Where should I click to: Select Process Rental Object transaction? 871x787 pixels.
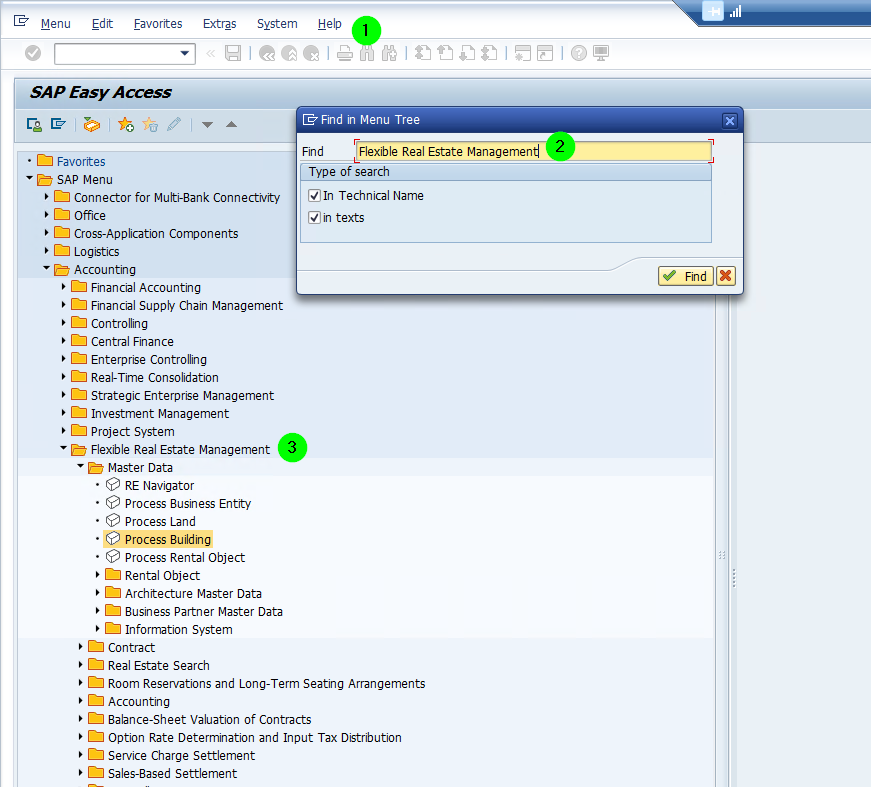184,558
